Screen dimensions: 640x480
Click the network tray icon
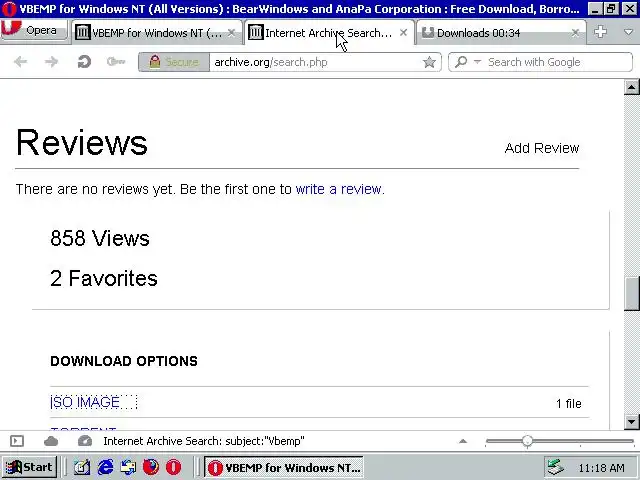(x=555, y=467)
